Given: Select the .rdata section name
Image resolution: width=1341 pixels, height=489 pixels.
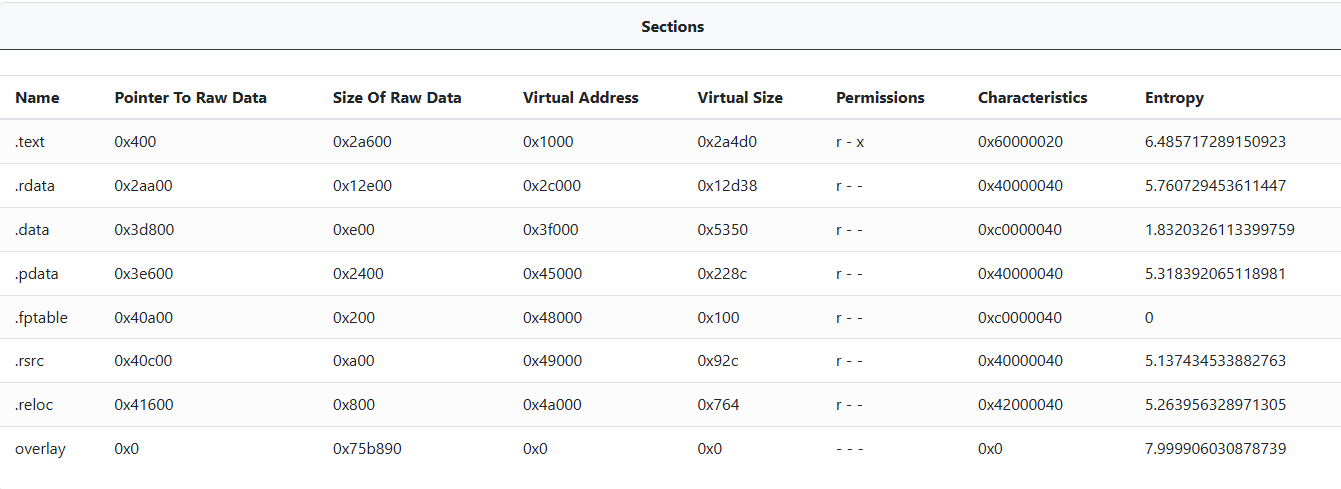Looking at the screenshot, I should click(x=35, y=186).
